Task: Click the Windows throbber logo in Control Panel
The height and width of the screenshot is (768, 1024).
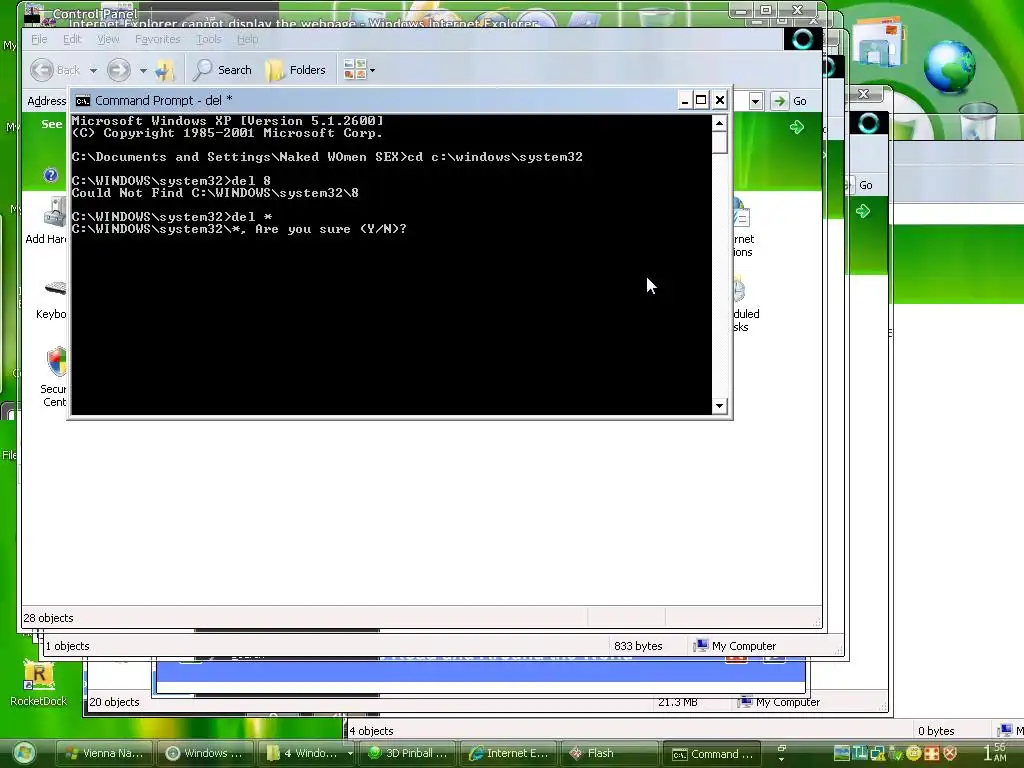Action: [x=803, y=39]
